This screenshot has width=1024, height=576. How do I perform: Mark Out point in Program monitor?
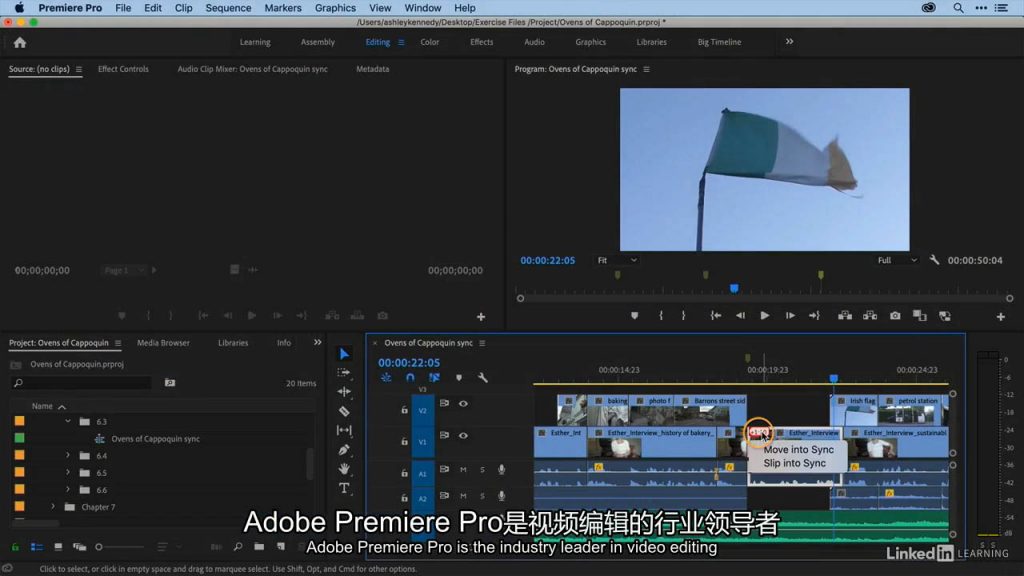pyautogui.click(x=684, y=315)
